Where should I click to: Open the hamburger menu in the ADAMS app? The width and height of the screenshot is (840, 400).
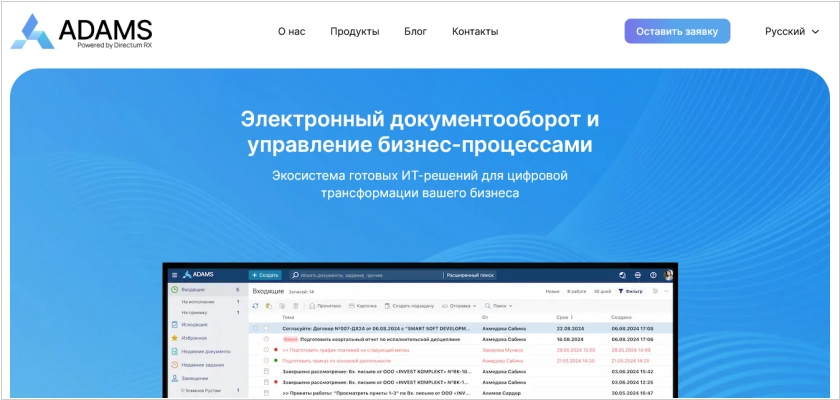pos(174,274)
